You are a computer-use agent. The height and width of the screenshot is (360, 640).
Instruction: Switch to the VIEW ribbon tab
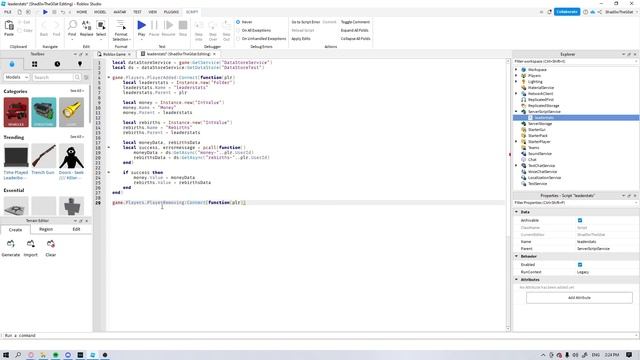[x=153, y=12]
